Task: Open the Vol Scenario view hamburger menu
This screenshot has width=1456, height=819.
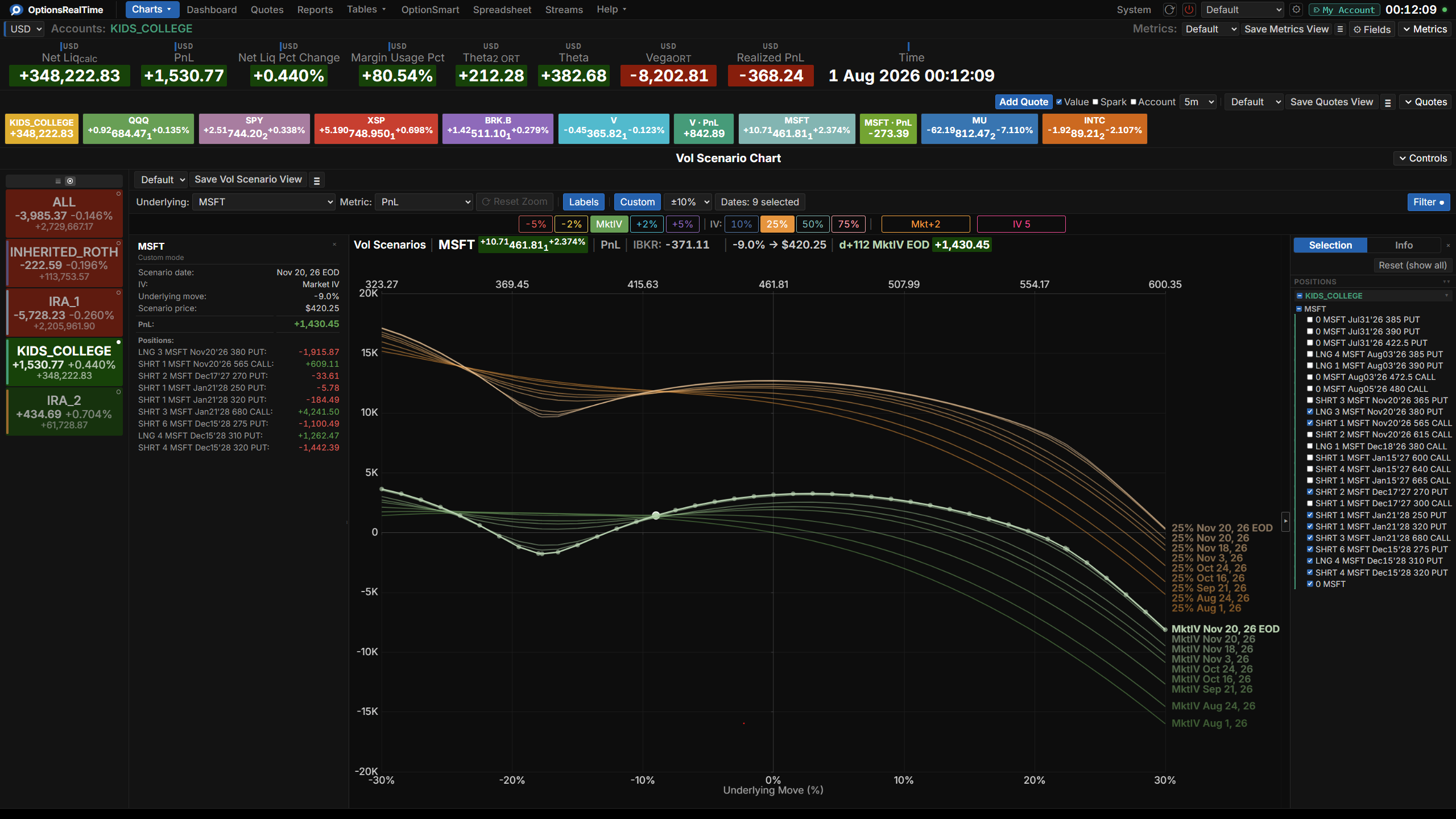Action: (317, 180)
